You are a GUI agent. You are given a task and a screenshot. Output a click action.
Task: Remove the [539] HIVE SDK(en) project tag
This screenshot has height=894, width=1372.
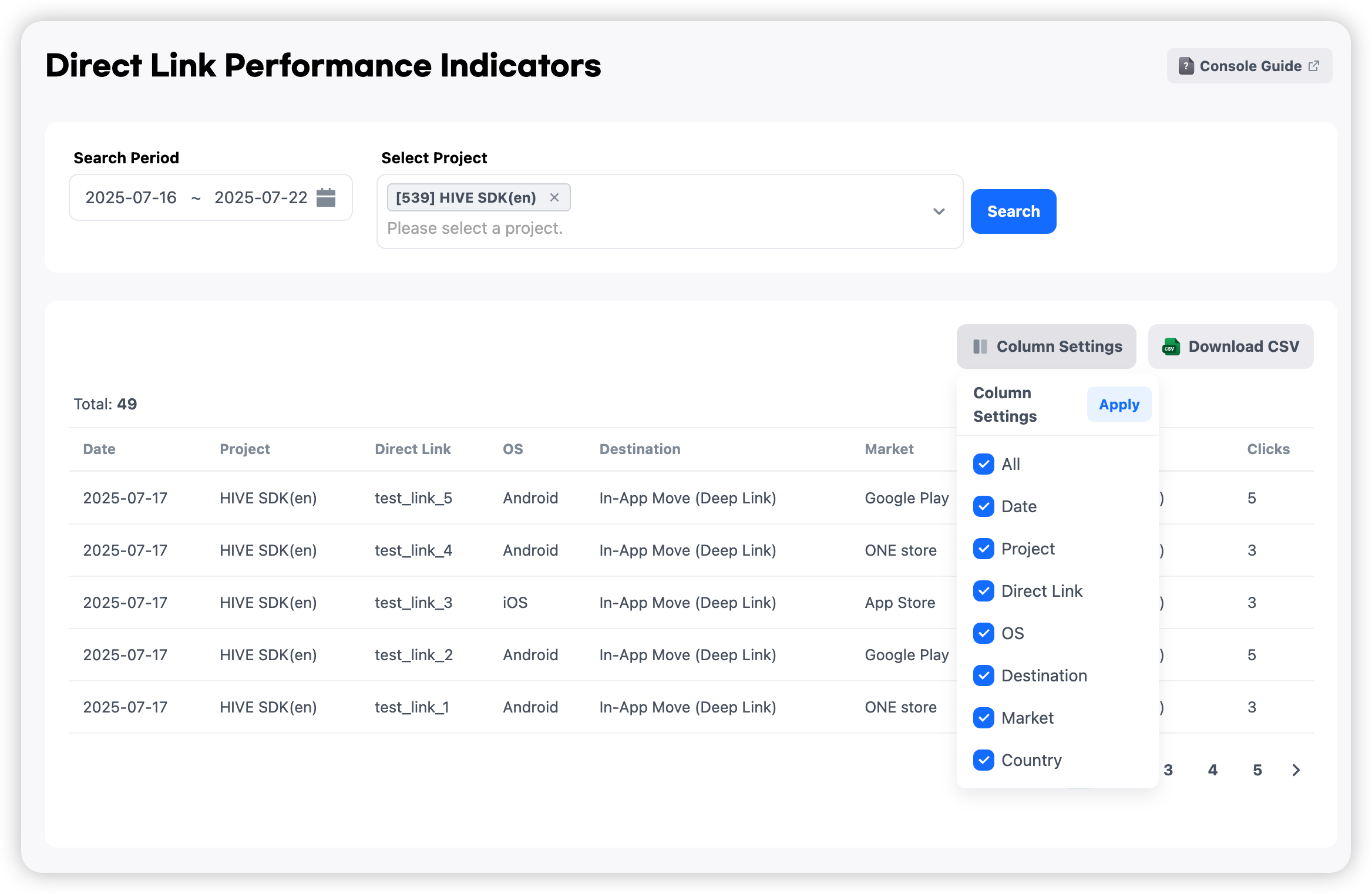click(x=554, y=197)
